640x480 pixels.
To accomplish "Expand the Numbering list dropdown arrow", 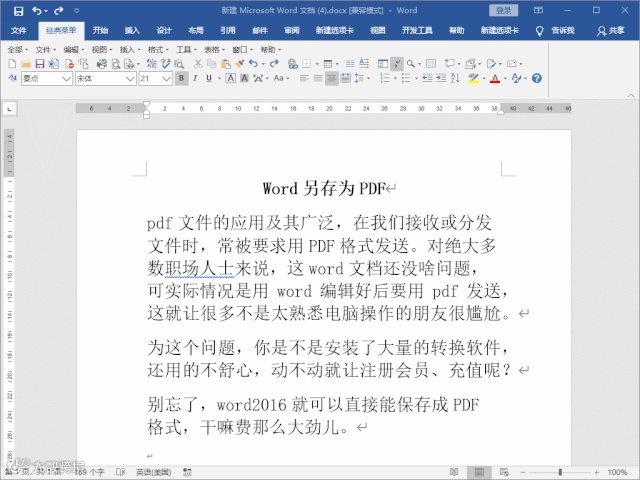I will 395,78.
